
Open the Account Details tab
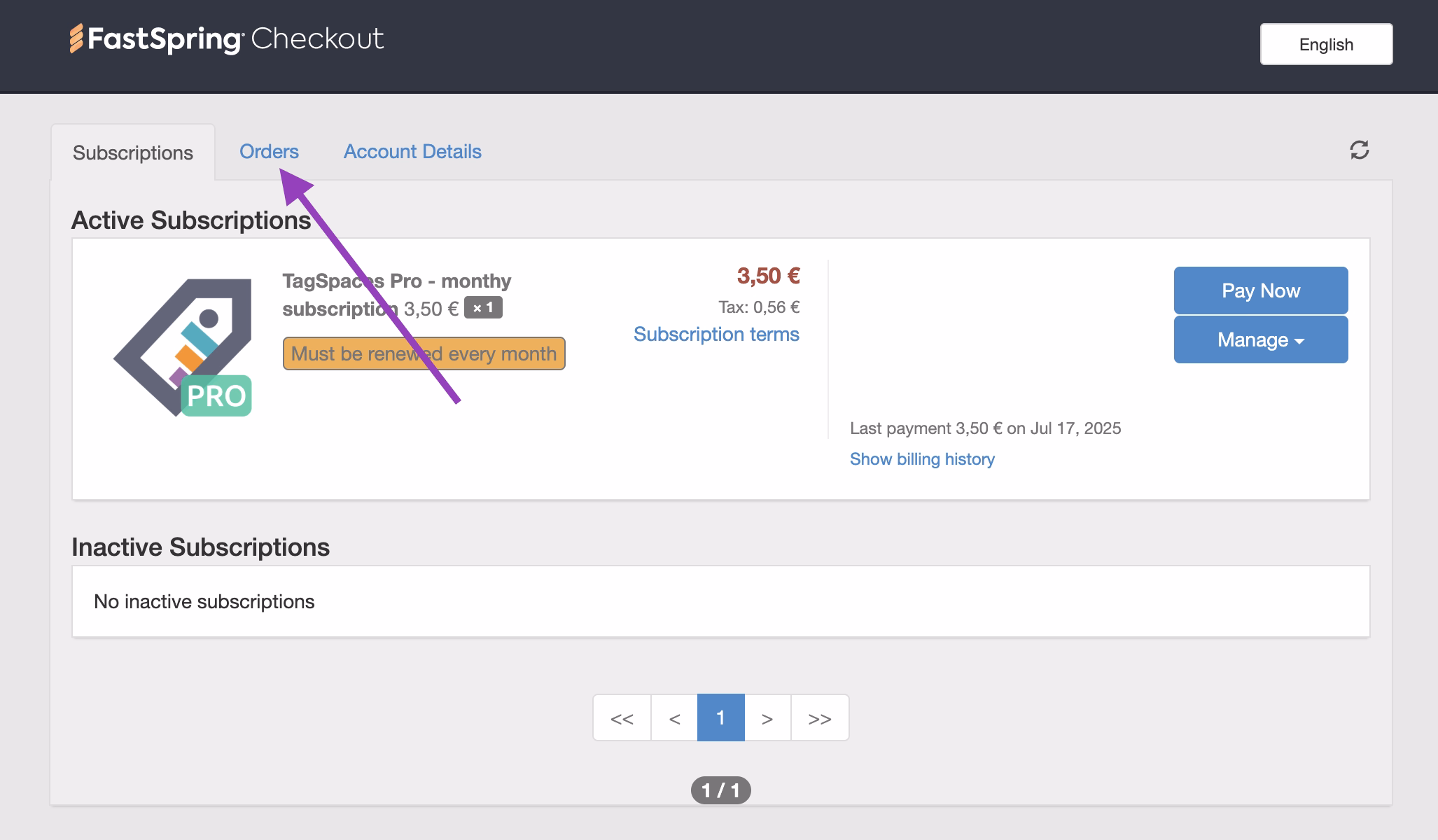coord(412,151)
